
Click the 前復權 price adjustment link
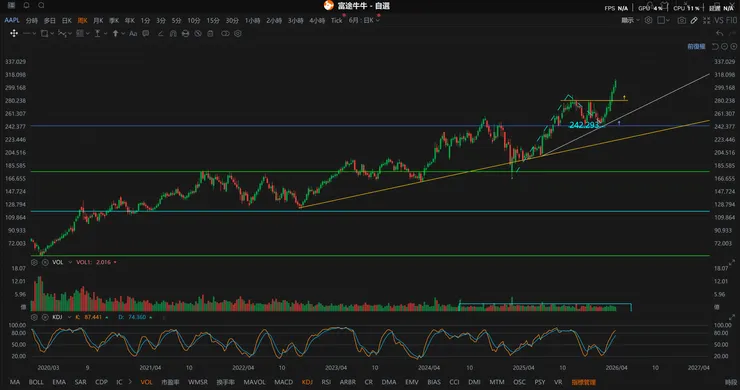696,46
